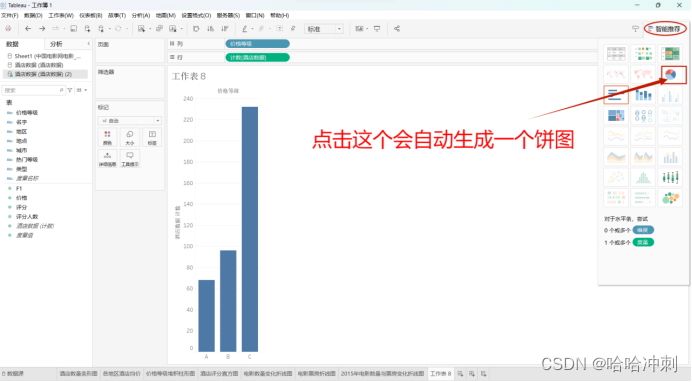The image size is (692, 382).
Task: Click the 工作表 8 sheet title
Action: [189, 76]
